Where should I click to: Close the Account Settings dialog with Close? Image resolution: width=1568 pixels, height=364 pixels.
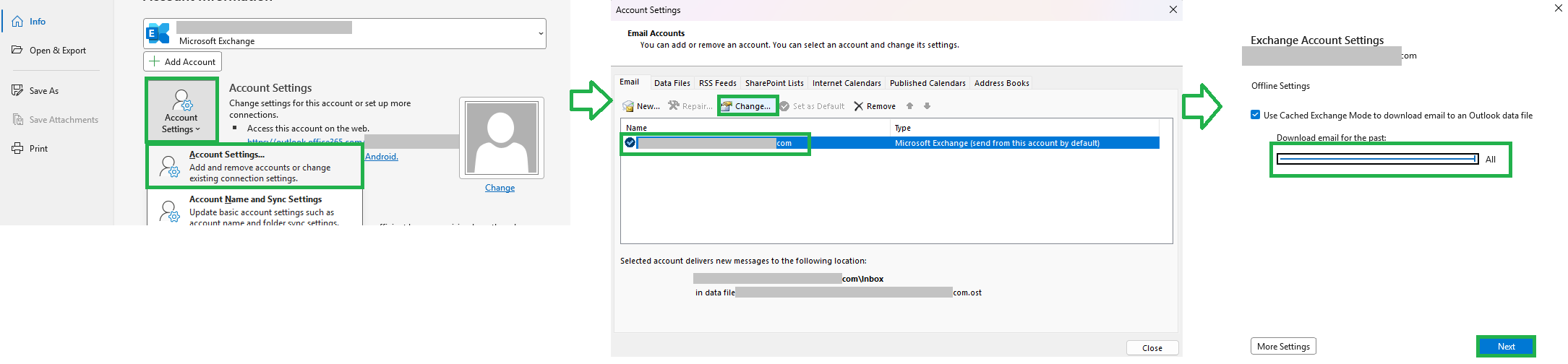(1152, 348)
